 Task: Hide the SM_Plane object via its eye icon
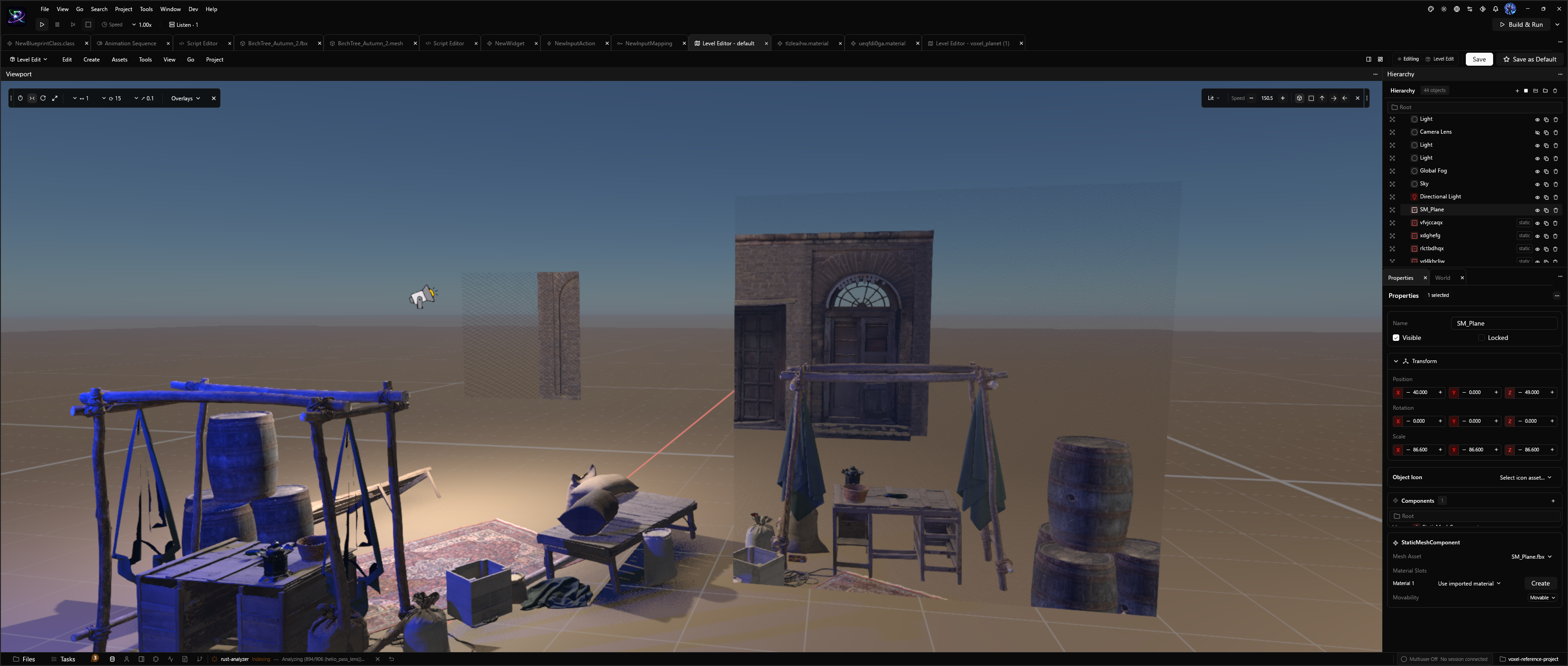1537,210
